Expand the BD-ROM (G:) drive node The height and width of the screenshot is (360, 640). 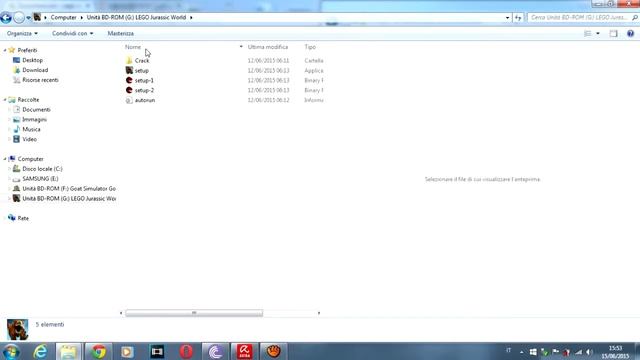pyautogui.click(x=9, y=198)
